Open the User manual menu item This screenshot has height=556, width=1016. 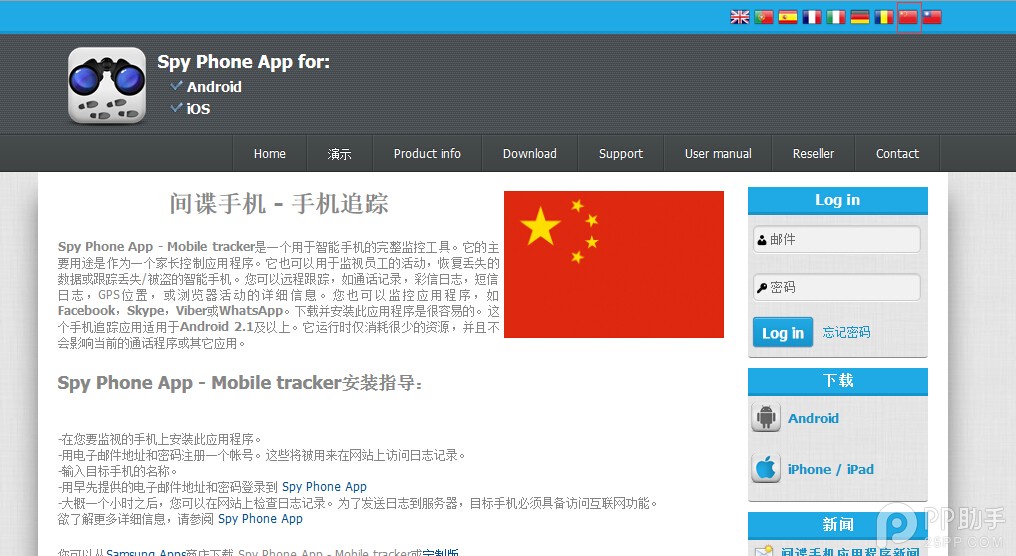point(718,154)
